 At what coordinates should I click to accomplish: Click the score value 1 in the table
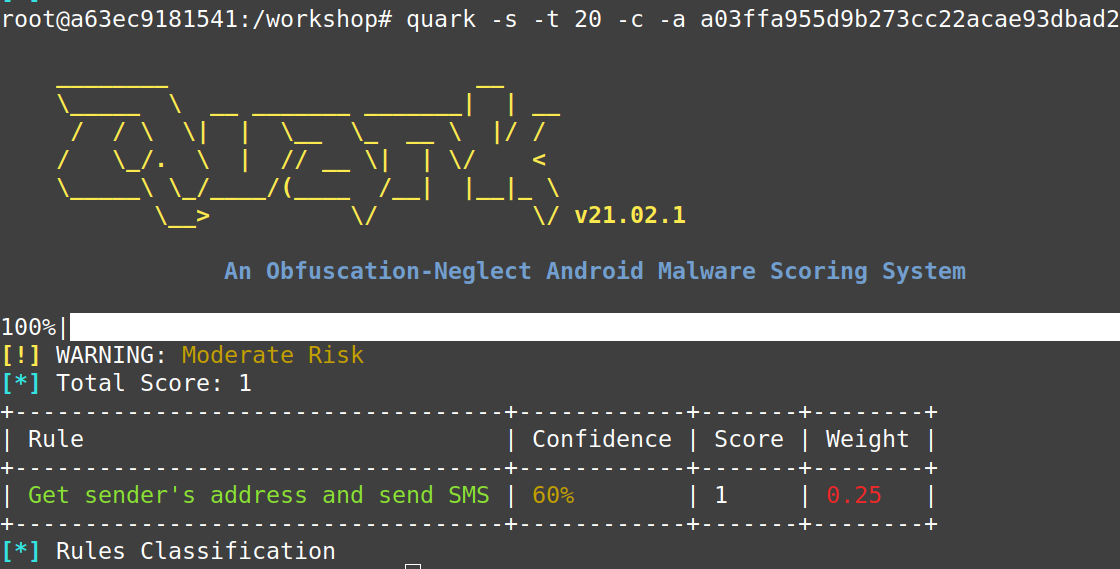click(x=721, y=495)
